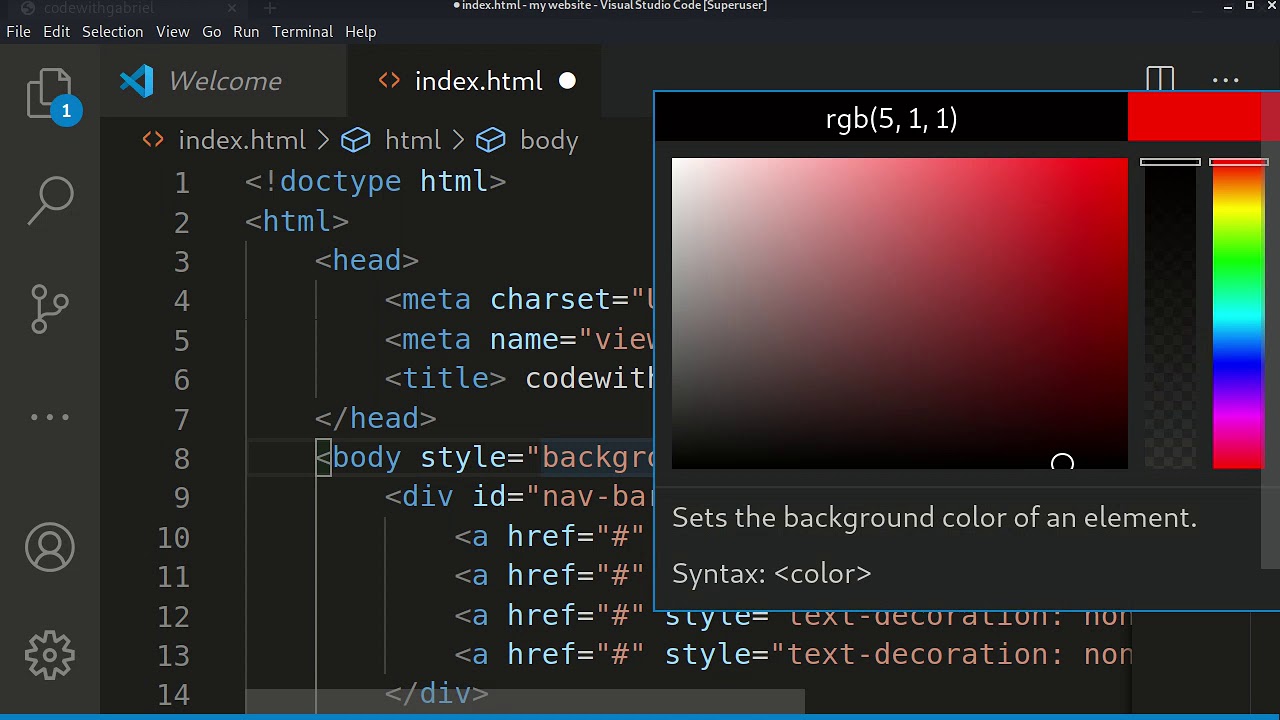Image resolution: width=1280 pixels, height=720 pixels.
Task: Click the hover popup vertical scrollbar
Action: [x=1271, y=330]
